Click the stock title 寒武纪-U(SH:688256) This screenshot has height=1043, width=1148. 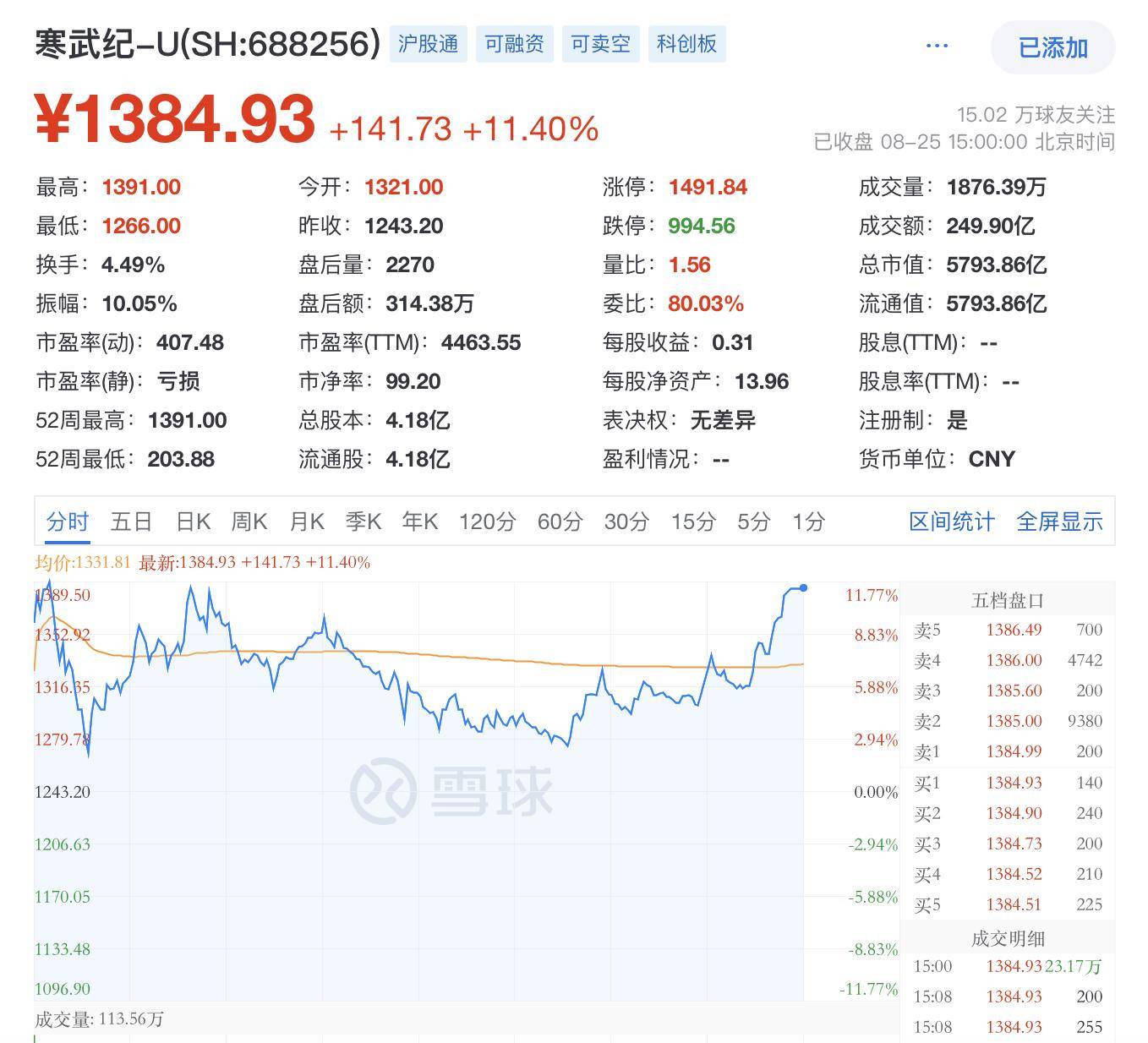(x=203, y=44)
